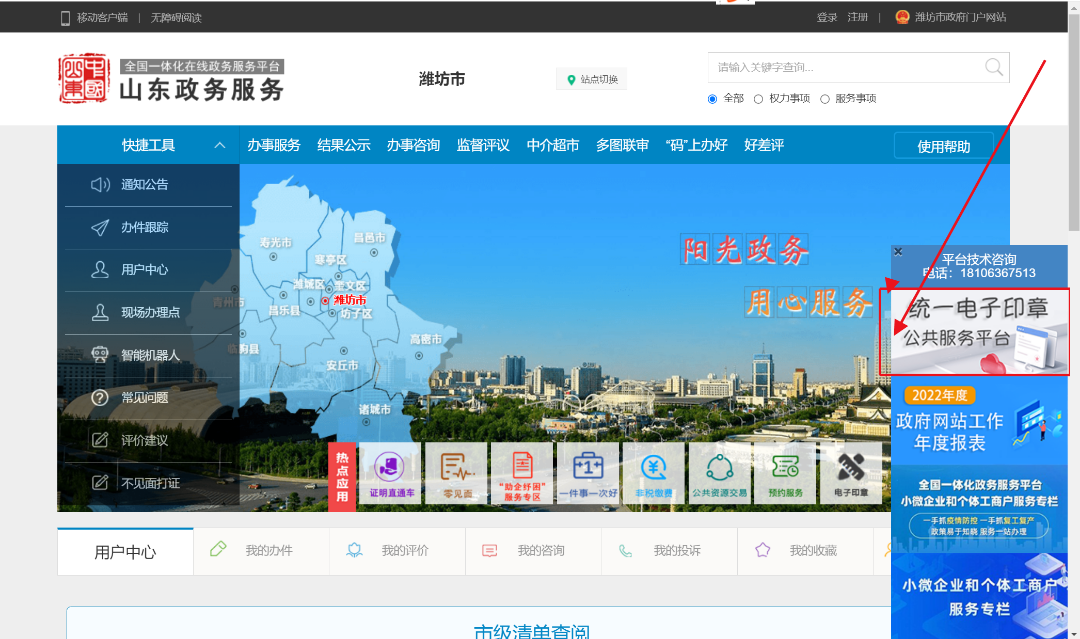
Task: Open the 多图联审 menu
Action: [622, 145]
